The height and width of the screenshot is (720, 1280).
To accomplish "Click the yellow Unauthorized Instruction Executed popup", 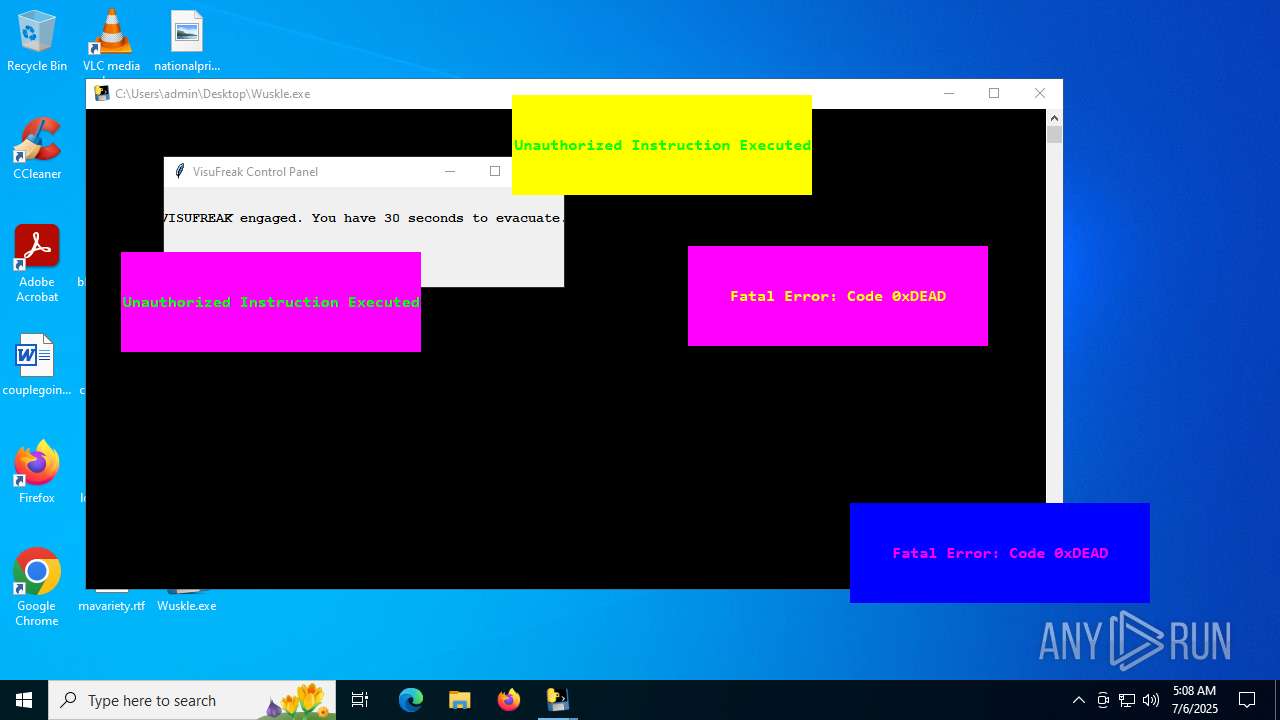I will pyautogui.click(x=662, y=145).
